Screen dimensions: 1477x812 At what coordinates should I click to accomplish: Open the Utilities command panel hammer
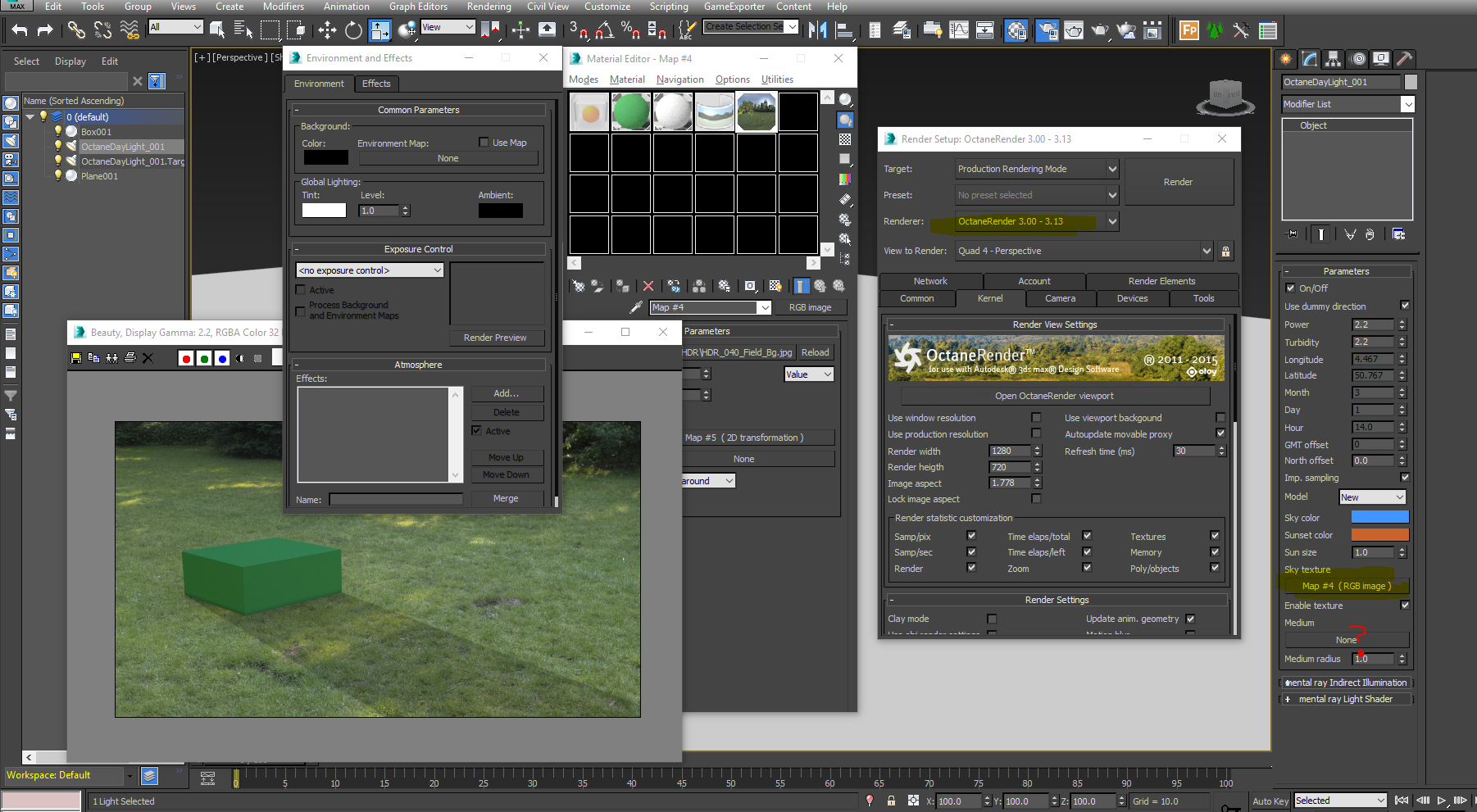click(x=1404, y=59)
